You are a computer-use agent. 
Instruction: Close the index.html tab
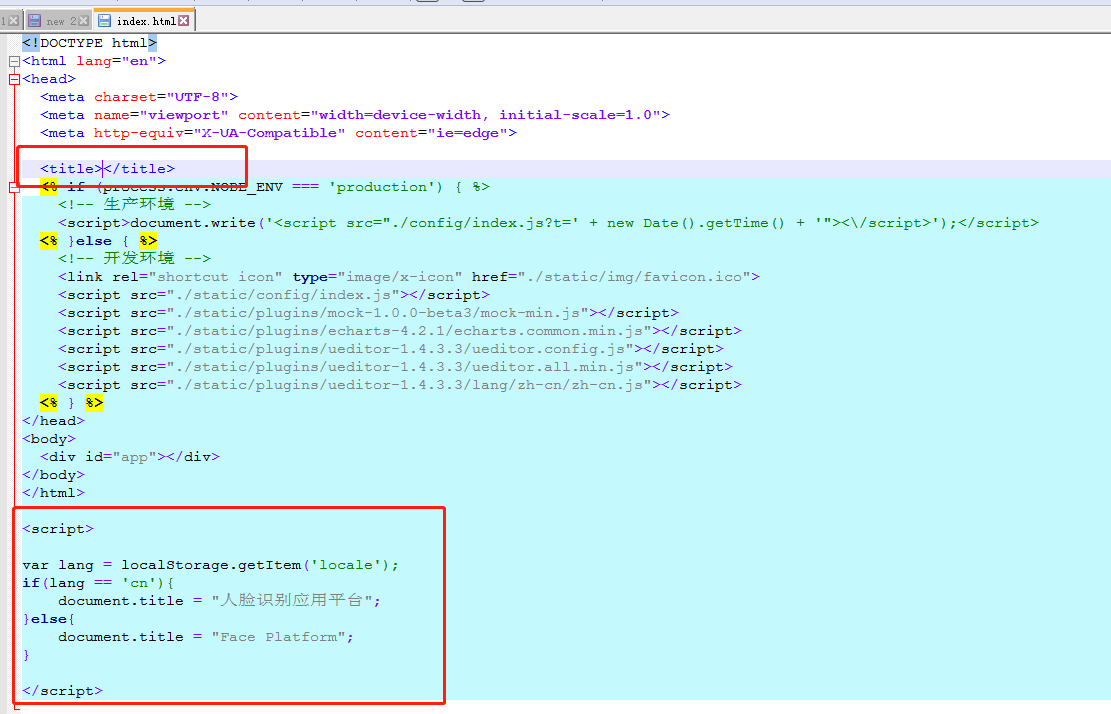(184, 21)
